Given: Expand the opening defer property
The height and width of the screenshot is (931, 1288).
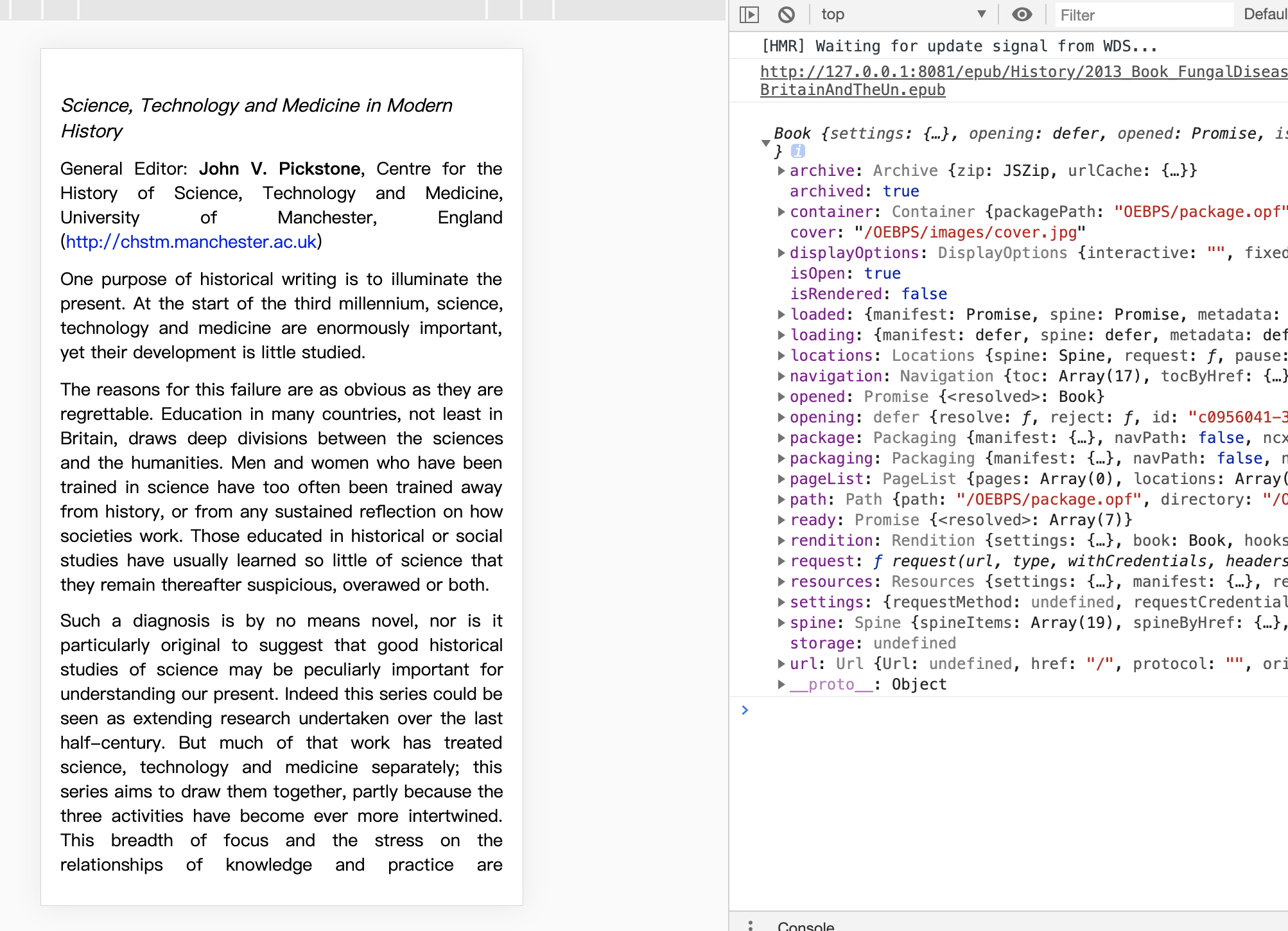Looking at the screenshot, I should (x=781, y=417).
